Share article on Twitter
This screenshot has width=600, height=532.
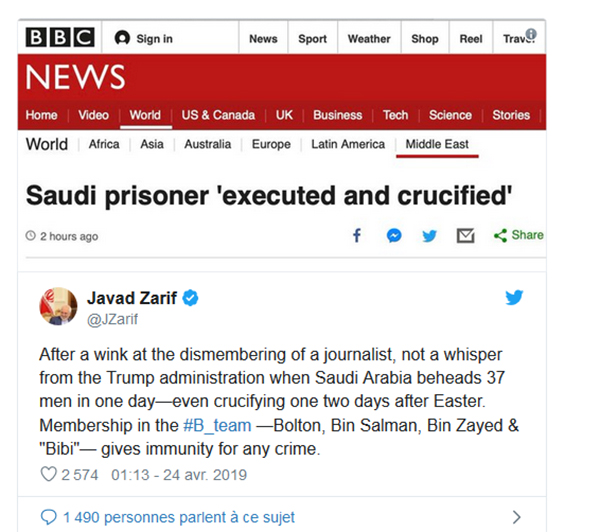pyautogui.click(x=429, y=236)
